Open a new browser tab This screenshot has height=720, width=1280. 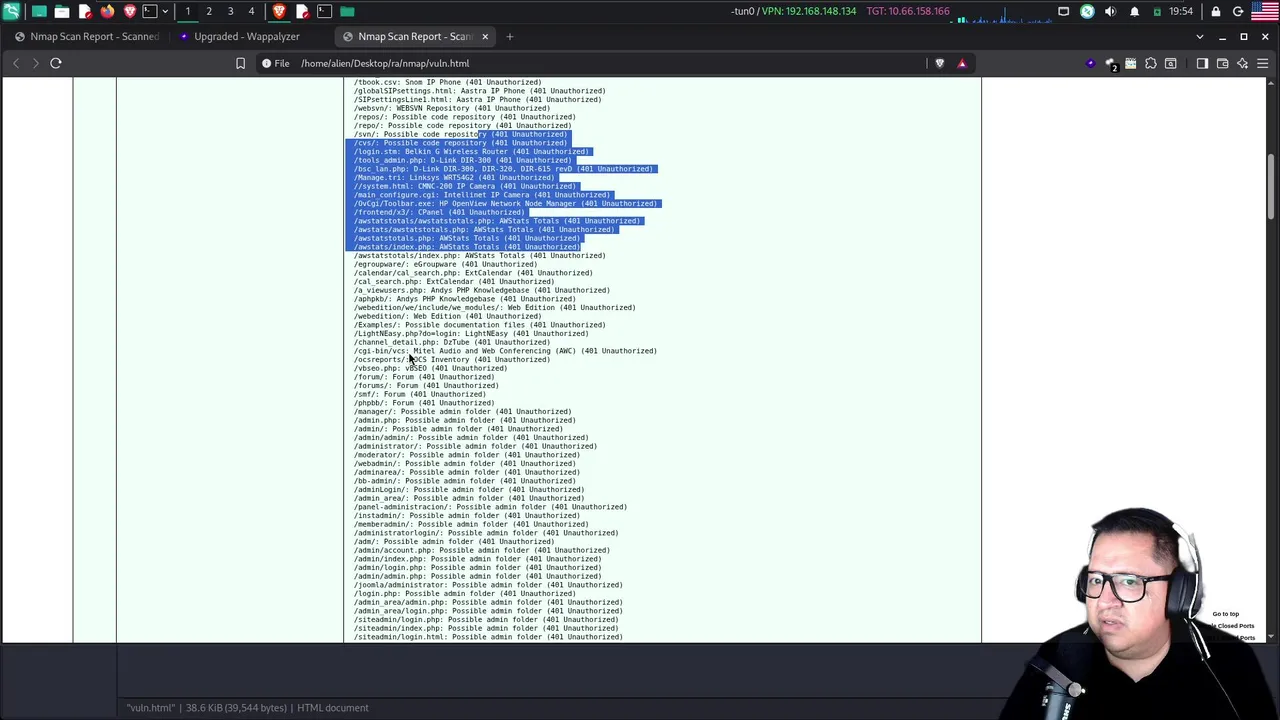click(x=509, y=37)
